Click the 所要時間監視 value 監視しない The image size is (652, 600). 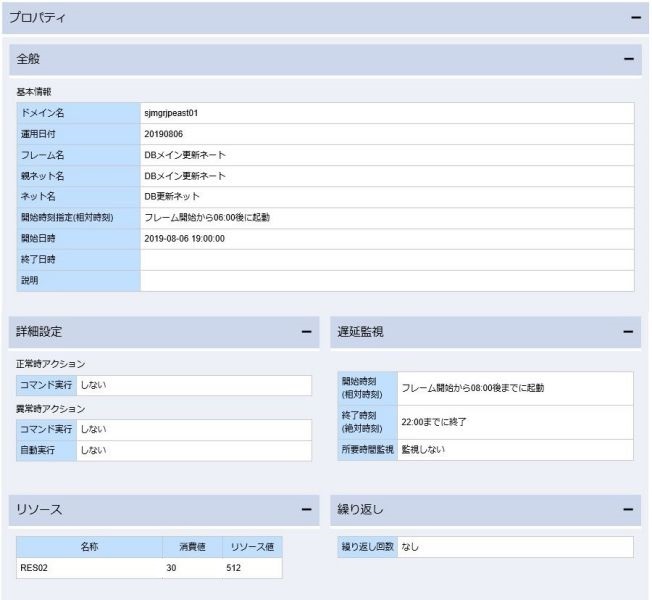pyautogui.click(x=423, y=449)
